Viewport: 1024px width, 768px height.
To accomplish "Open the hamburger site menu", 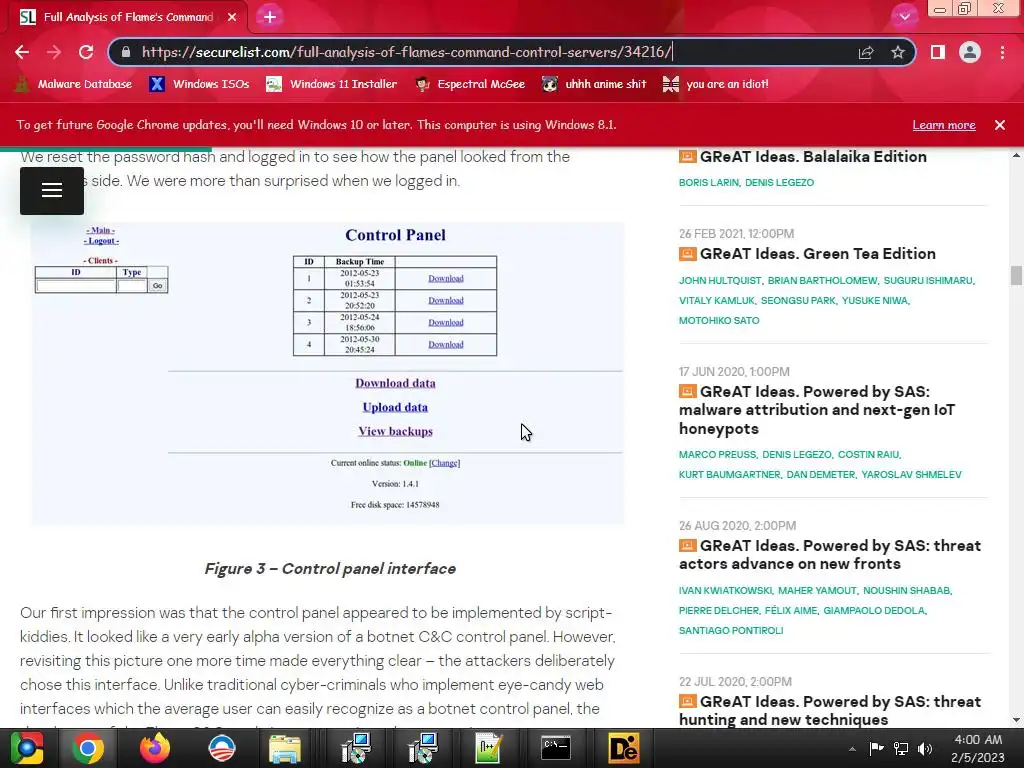I will tap(52, 191).
